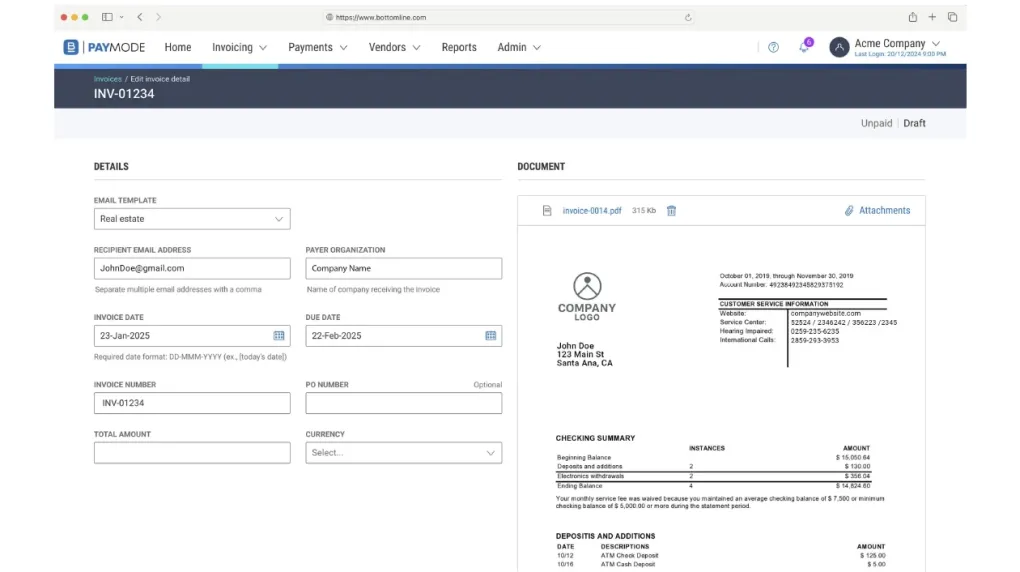The height and width of the screenshot is (572, 1020).
Task: Open the Due Date calendar picker
Action: tap(490, 336)
